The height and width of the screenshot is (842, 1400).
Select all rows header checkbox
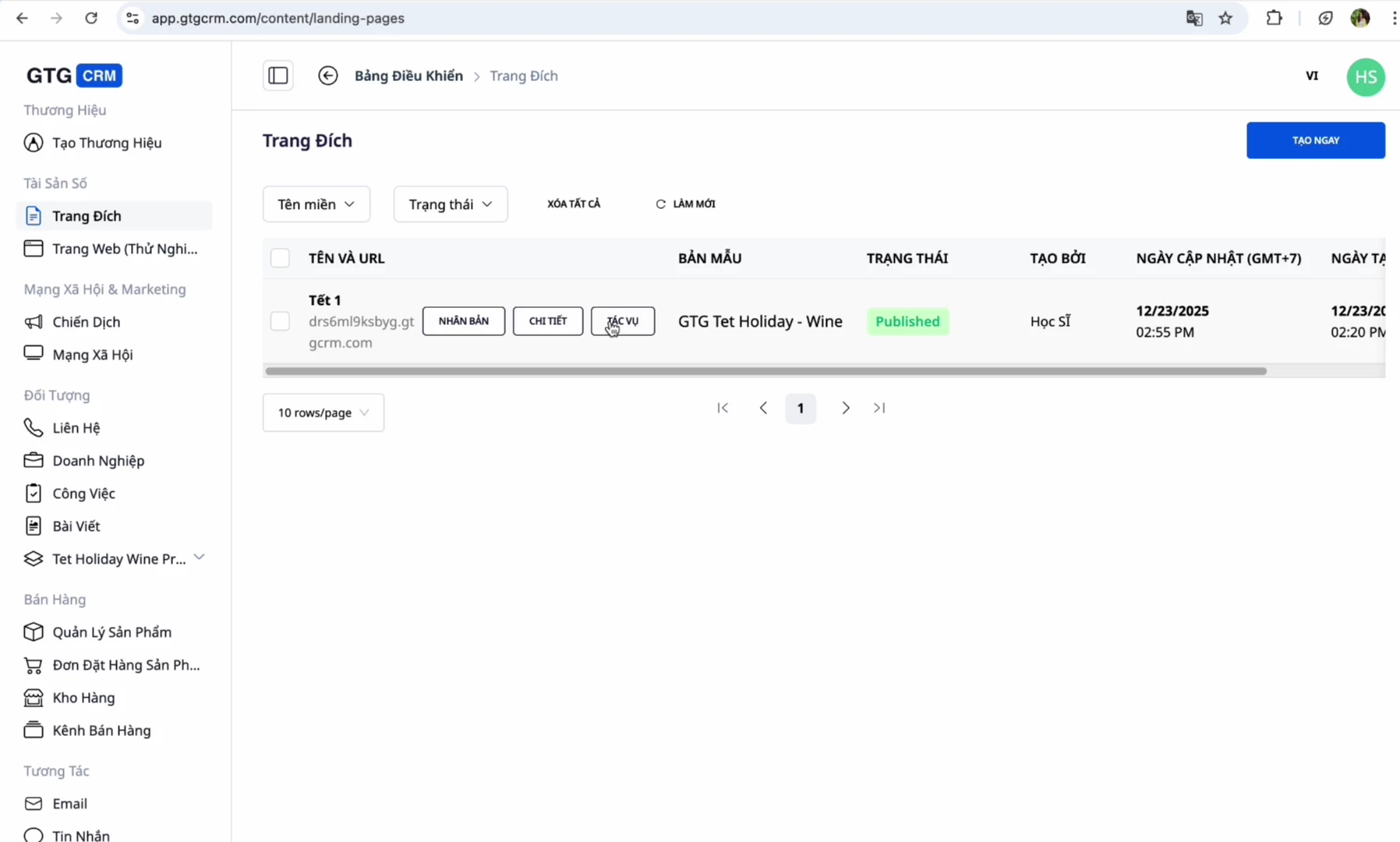(280, 258)
